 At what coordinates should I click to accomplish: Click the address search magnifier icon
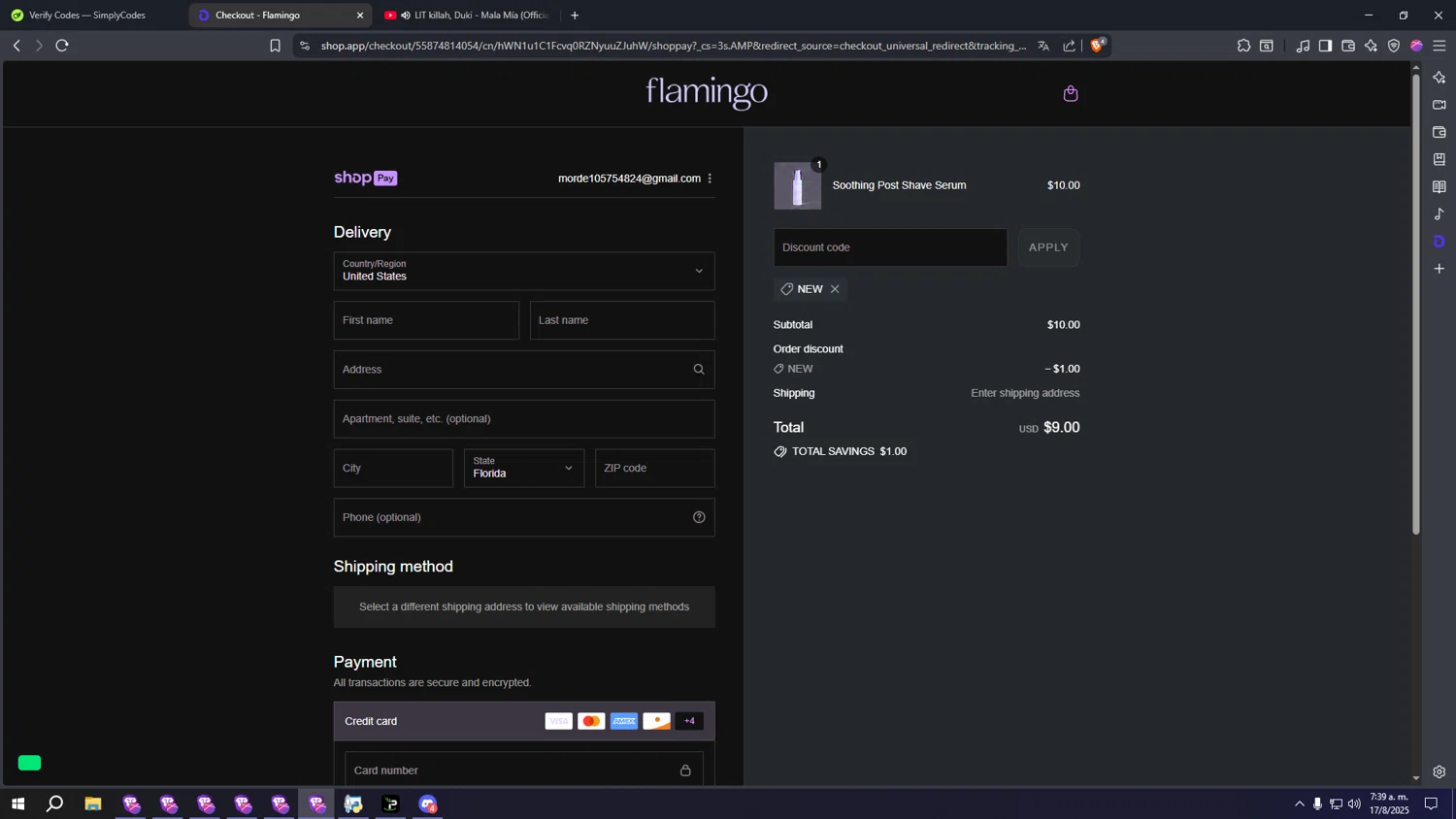tap(699, 370)
